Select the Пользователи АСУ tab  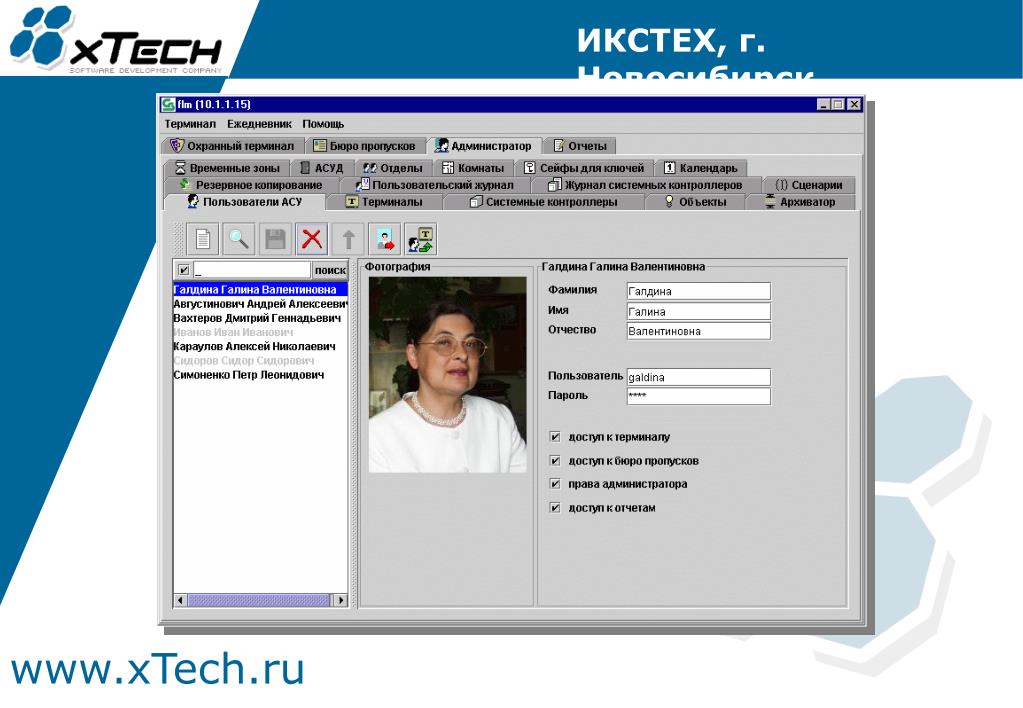tap(245, 202)
